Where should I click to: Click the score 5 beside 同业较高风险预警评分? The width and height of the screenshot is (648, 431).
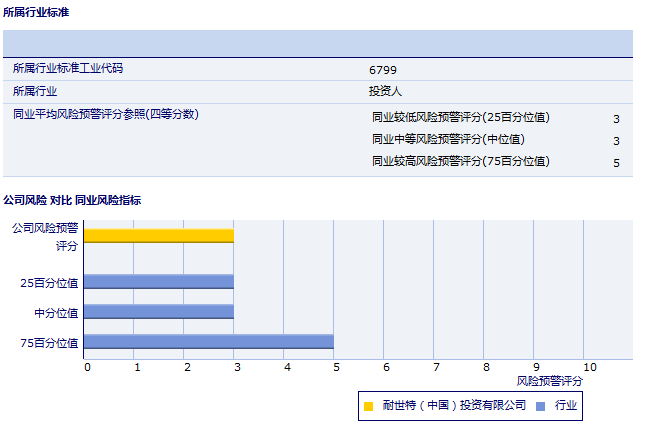pyautogui.click(x=616, y=163)
